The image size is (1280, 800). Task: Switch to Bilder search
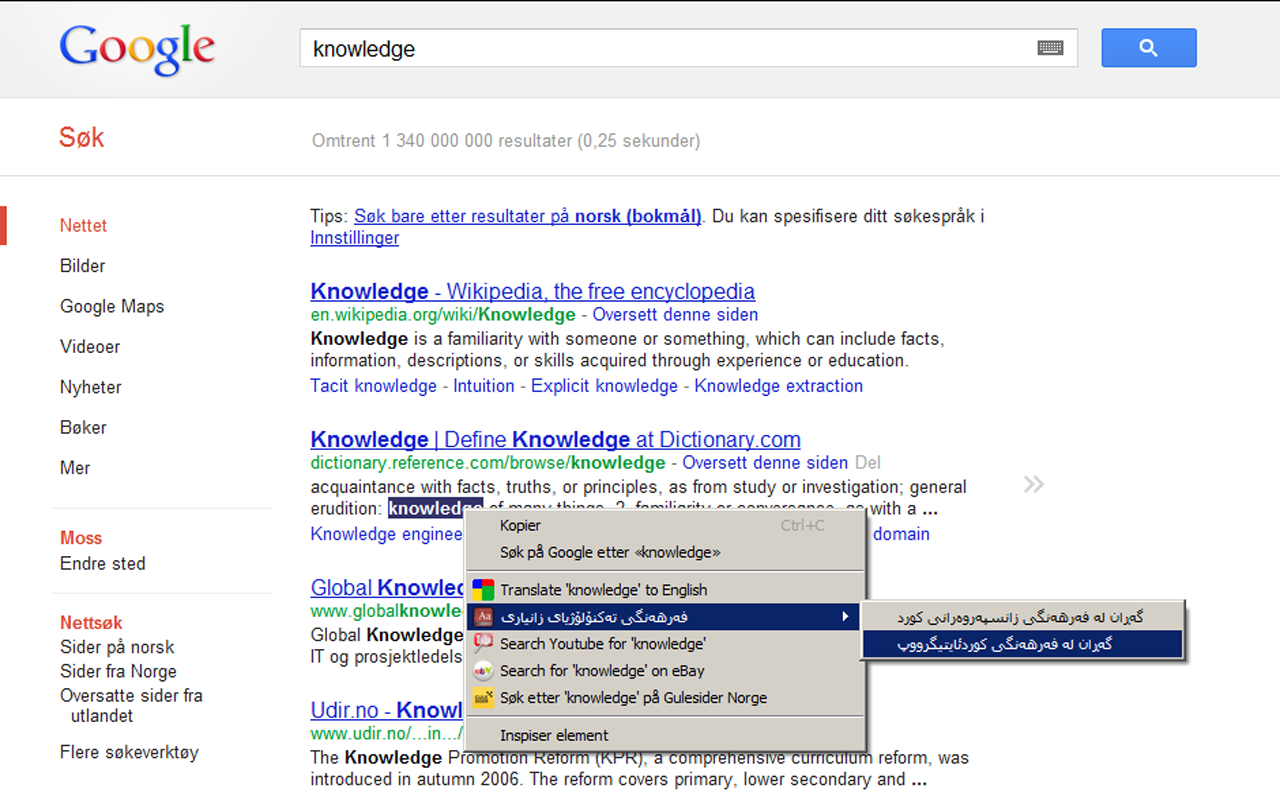(x=82, y=266)
